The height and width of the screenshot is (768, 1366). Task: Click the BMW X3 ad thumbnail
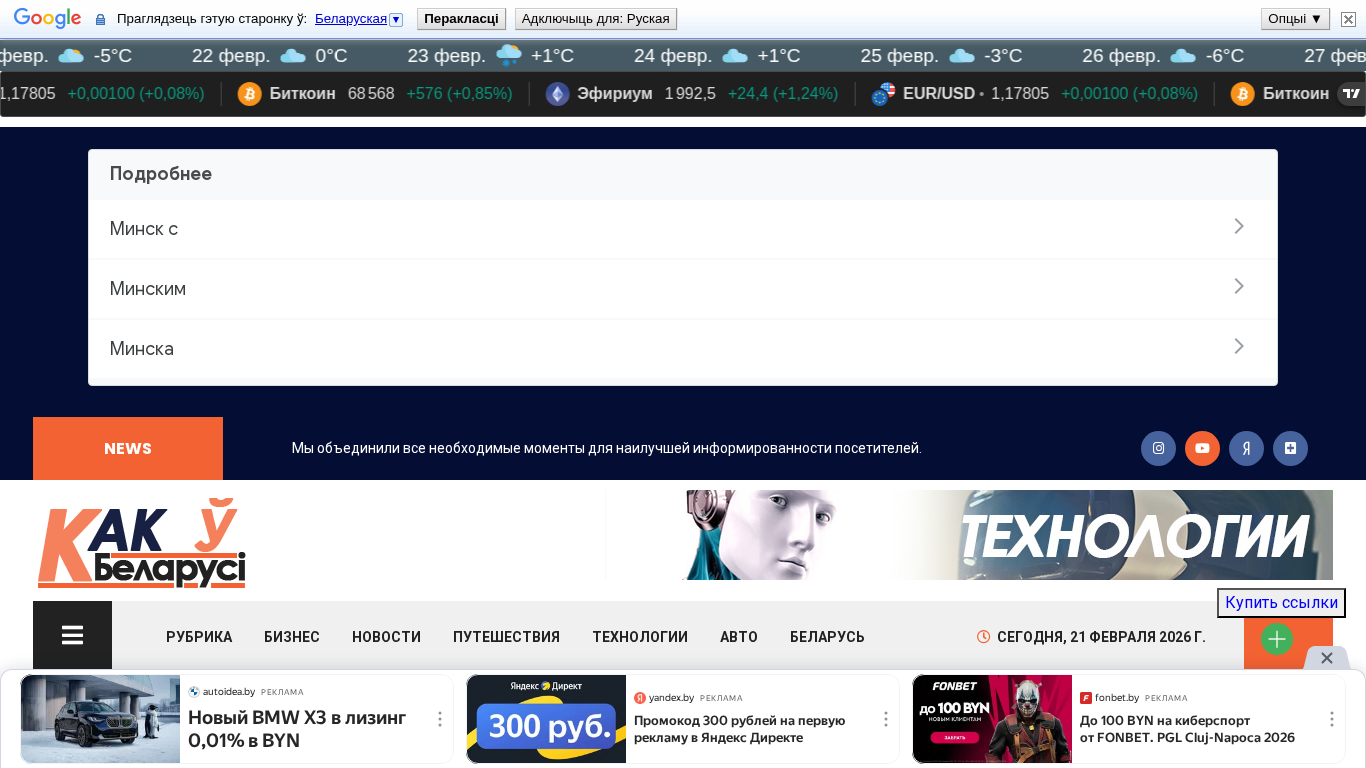pyautogui.click(x=101, y=719)
